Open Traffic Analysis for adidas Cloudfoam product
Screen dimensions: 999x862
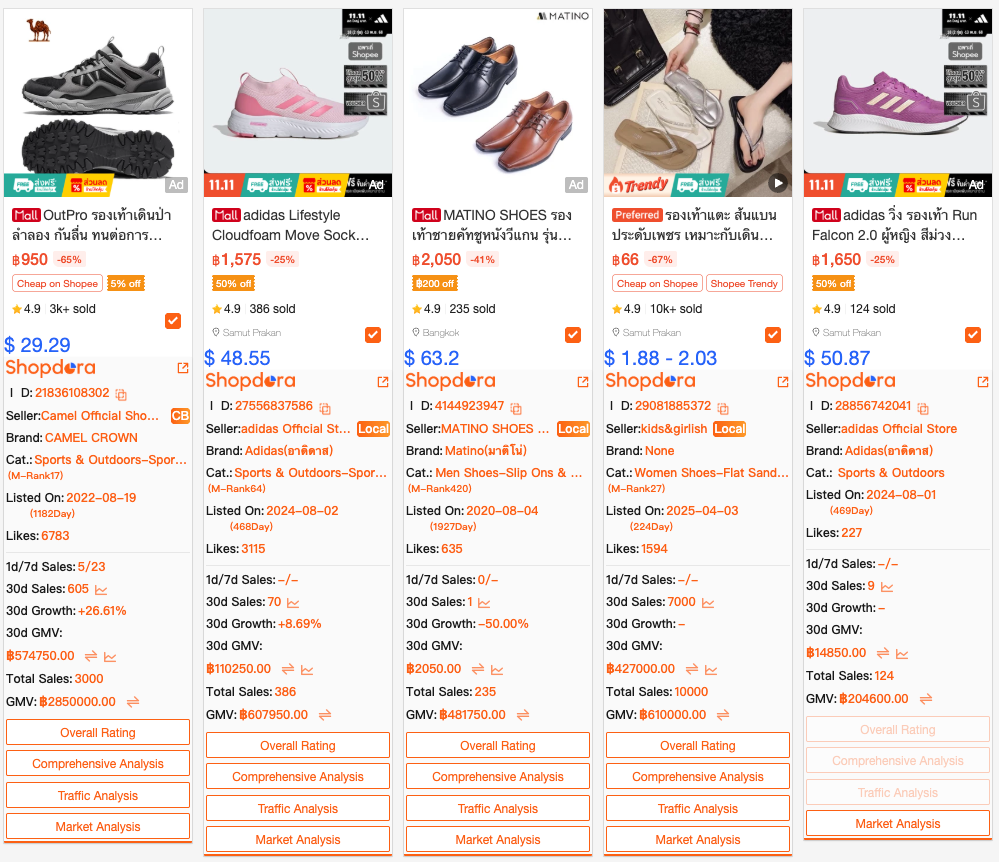click(298, 808)
